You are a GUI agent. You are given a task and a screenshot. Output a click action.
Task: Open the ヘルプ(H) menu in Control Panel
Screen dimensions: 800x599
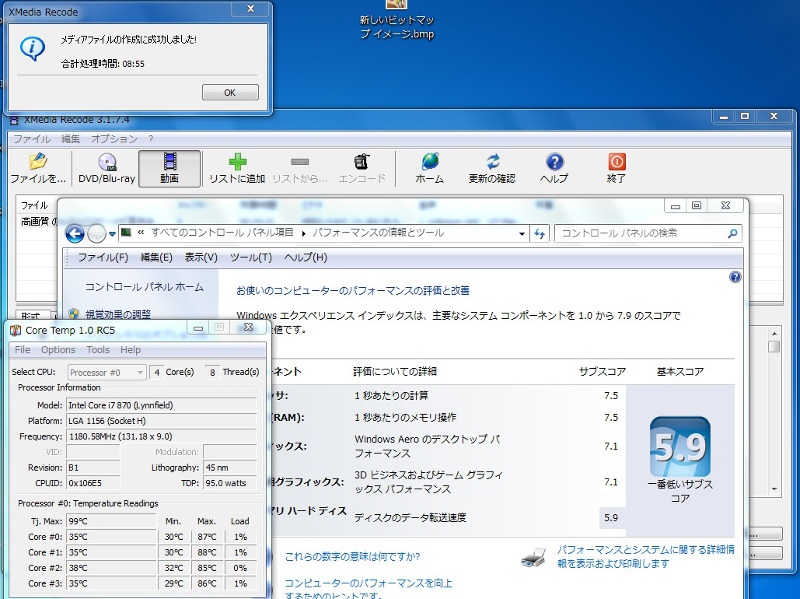coord(305,257)
